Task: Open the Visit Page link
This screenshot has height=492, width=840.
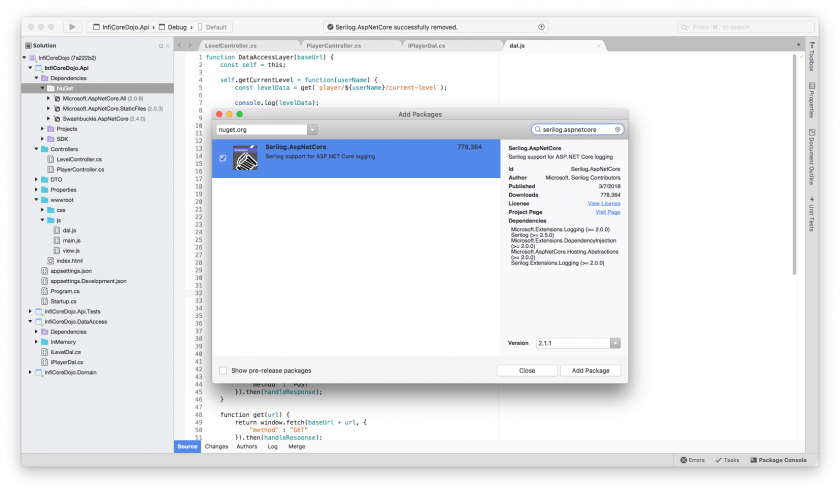Action: [x=608, y=212]
